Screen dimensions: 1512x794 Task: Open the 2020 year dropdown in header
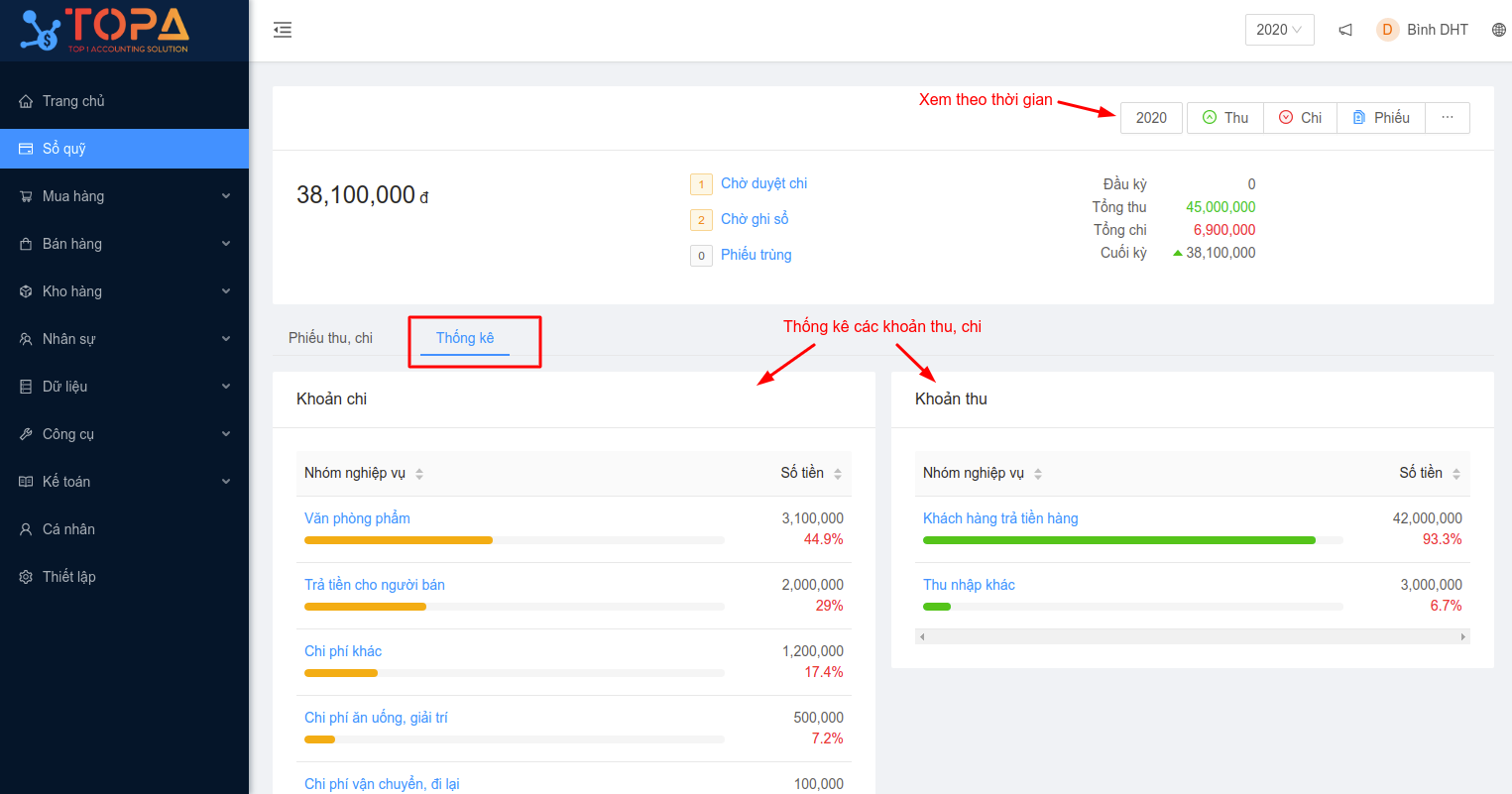[x=1279, y=30]
